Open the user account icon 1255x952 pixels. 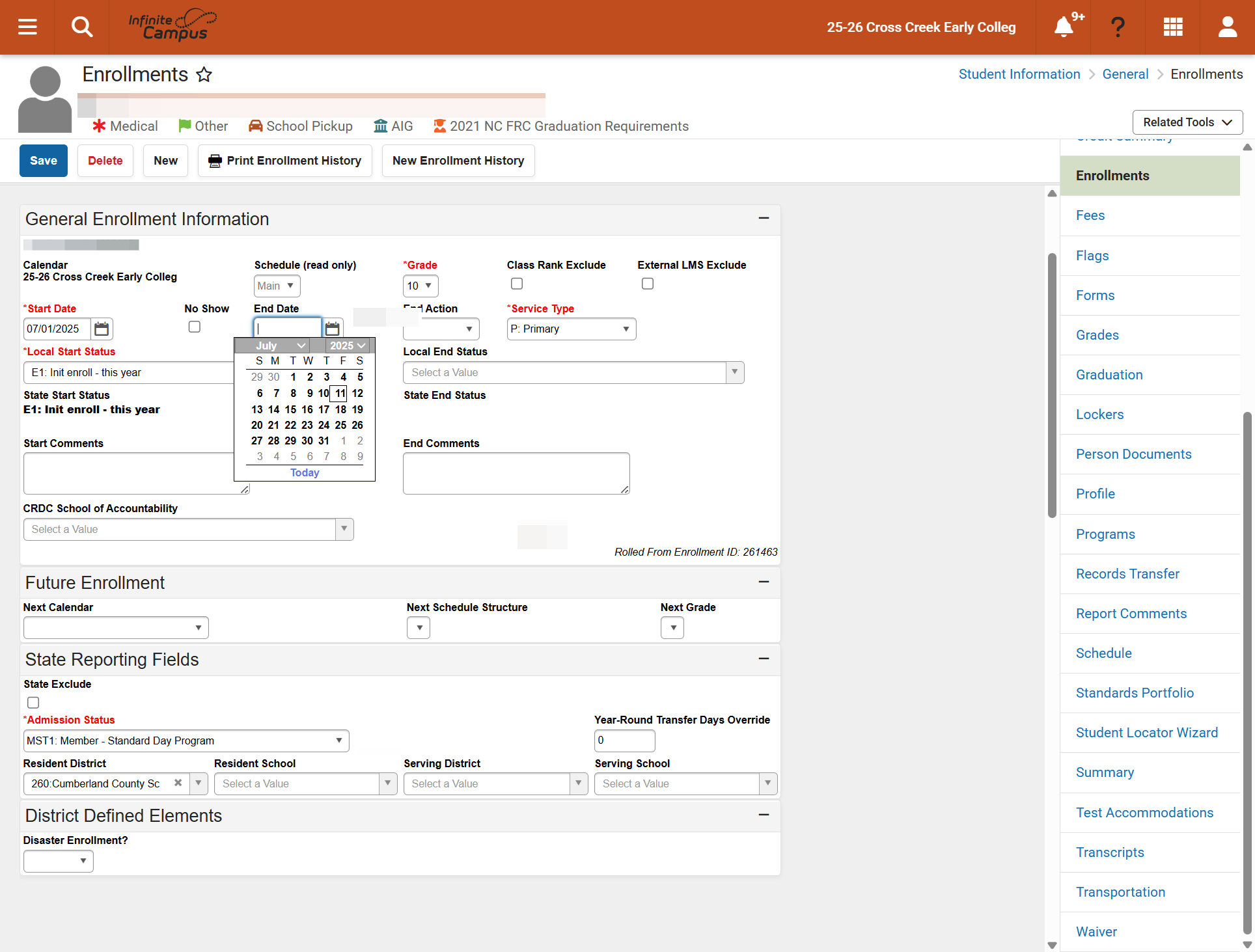click(x=1228, y=27)
